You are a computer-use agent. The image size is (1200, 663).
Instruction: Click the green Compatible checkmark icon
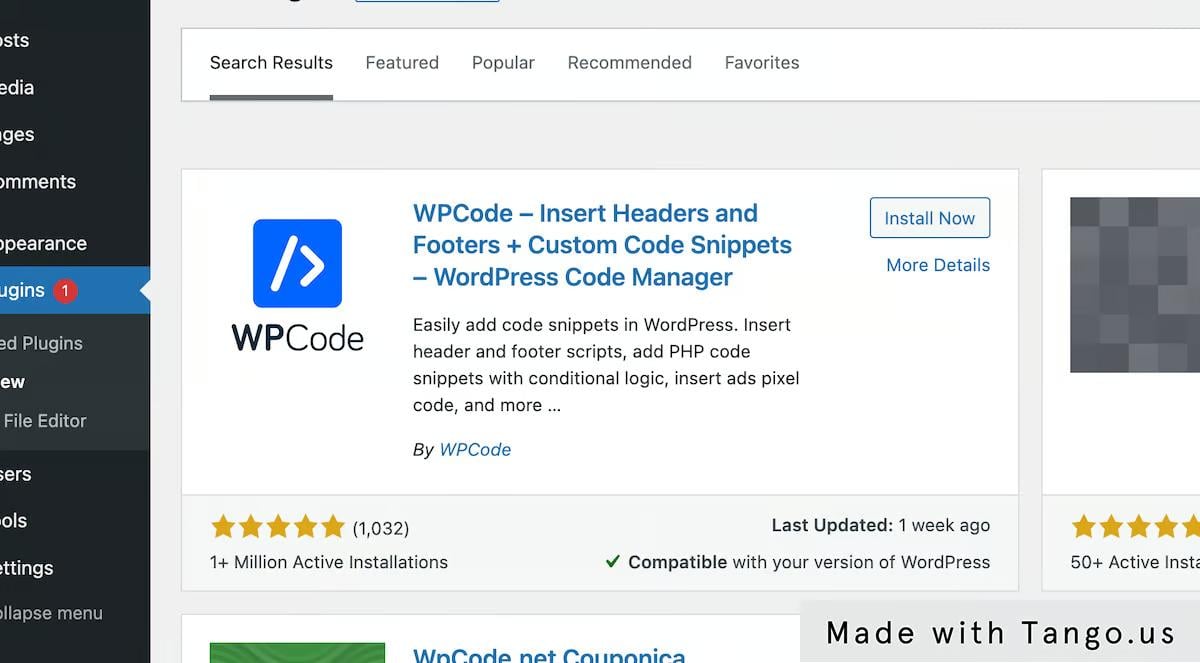[x=613, y=562]
